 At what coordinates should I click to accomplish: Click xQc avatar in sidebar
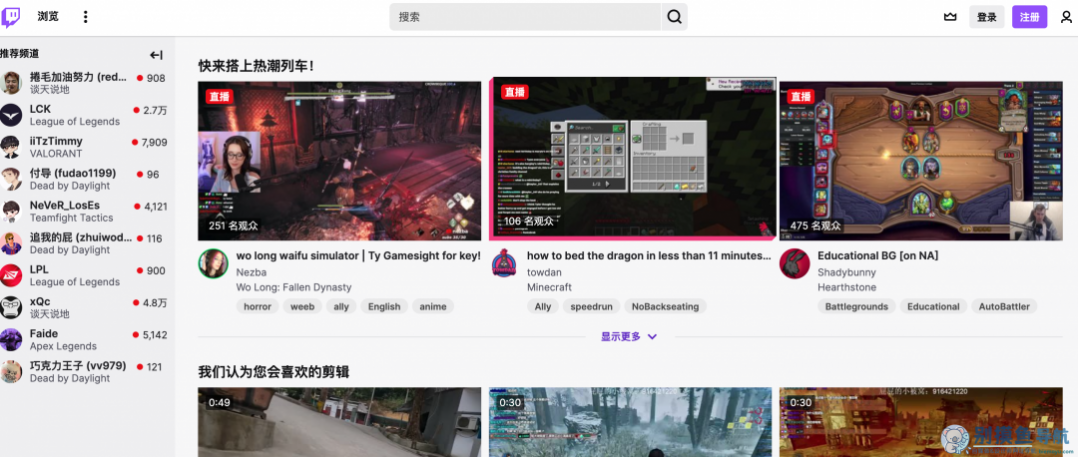11,307
